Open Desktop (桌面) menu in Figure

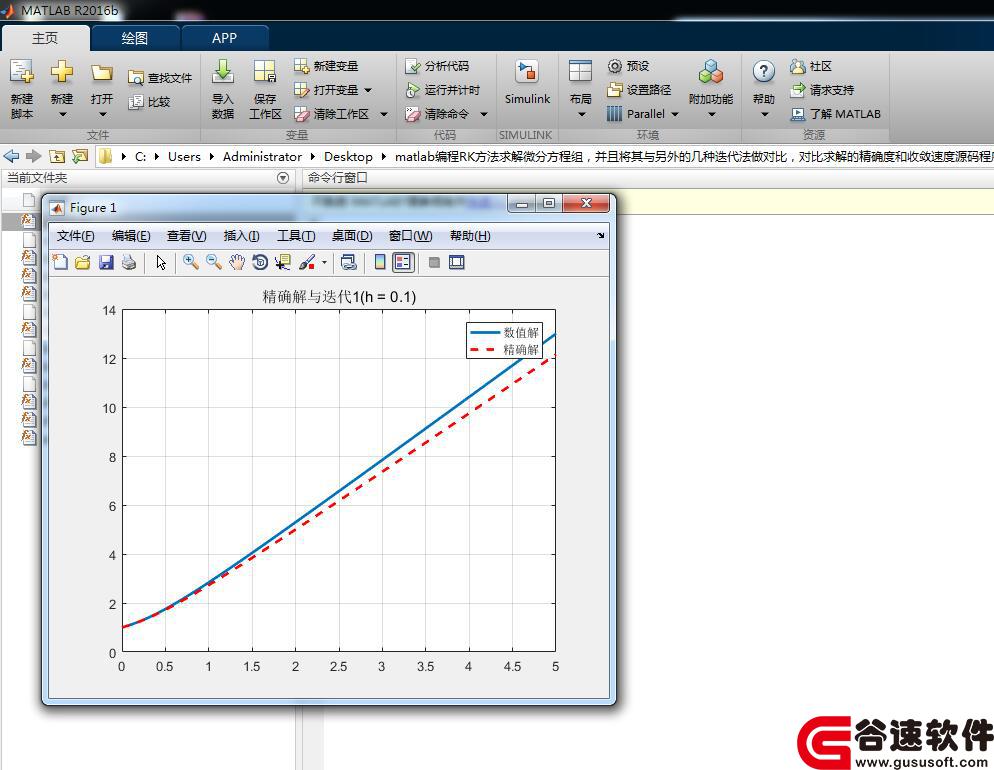352,236
